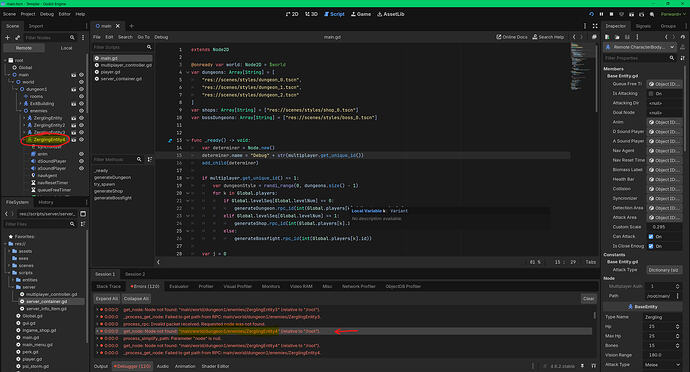Toggle alphabetical method sorting icon
Screen dimensions: 690x372
point(150,159)
